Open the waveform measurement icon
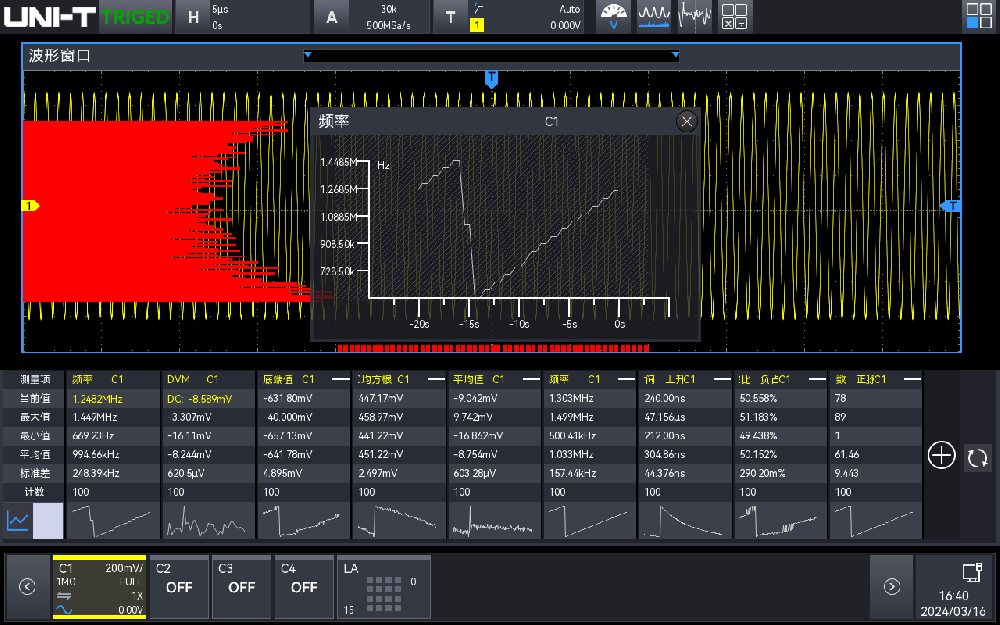Screen dimensions: 1000x625 click(x=654, y=16)
